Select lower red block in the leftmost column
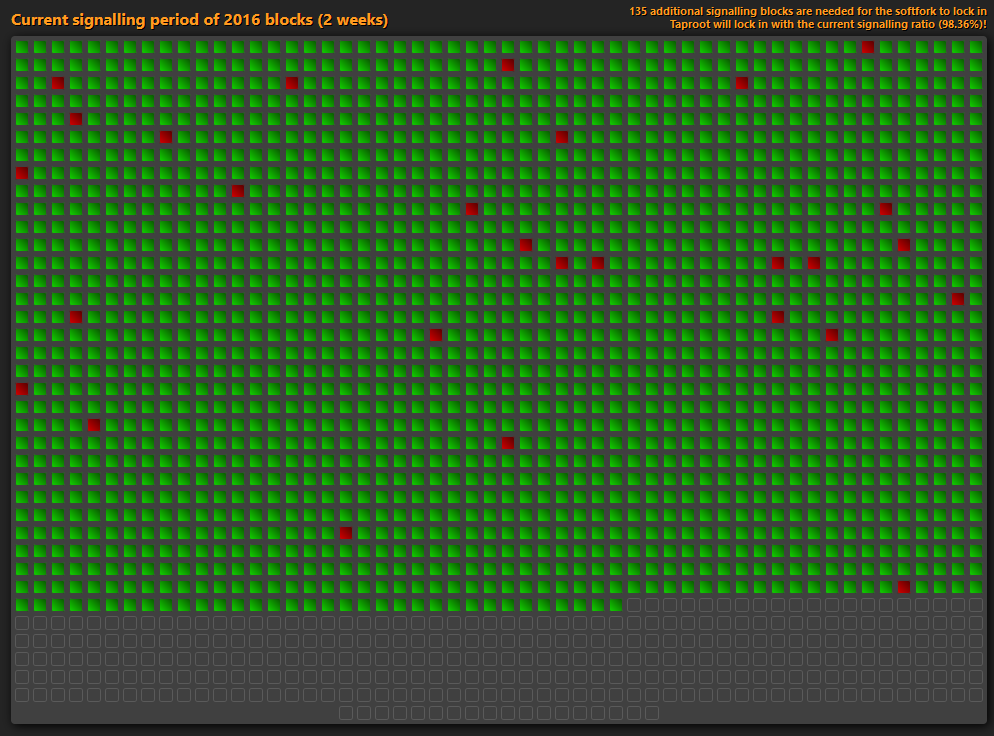 [x=21, y=389]
